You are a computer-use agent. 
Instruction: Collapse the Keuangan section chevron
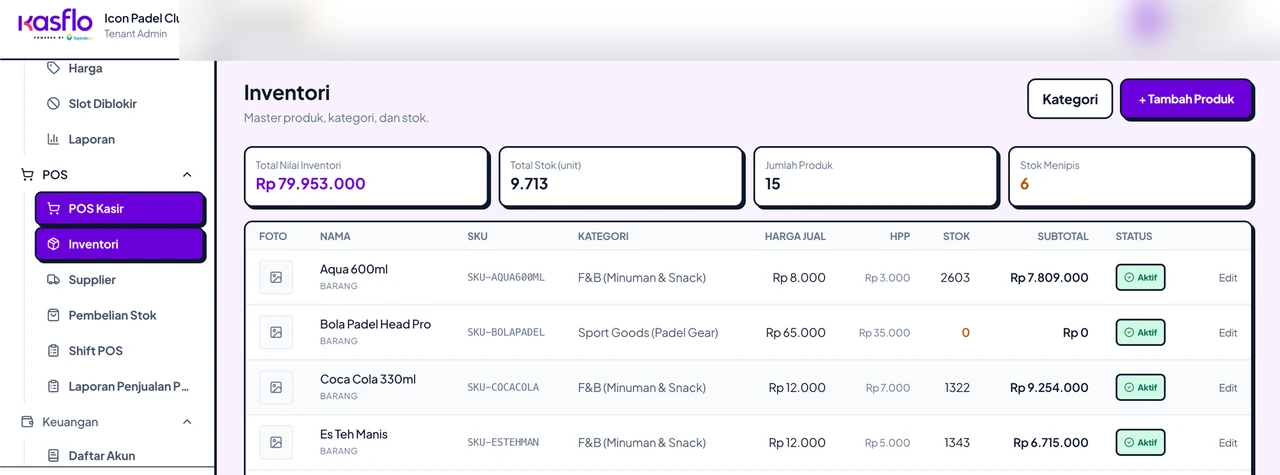(187, 422)
